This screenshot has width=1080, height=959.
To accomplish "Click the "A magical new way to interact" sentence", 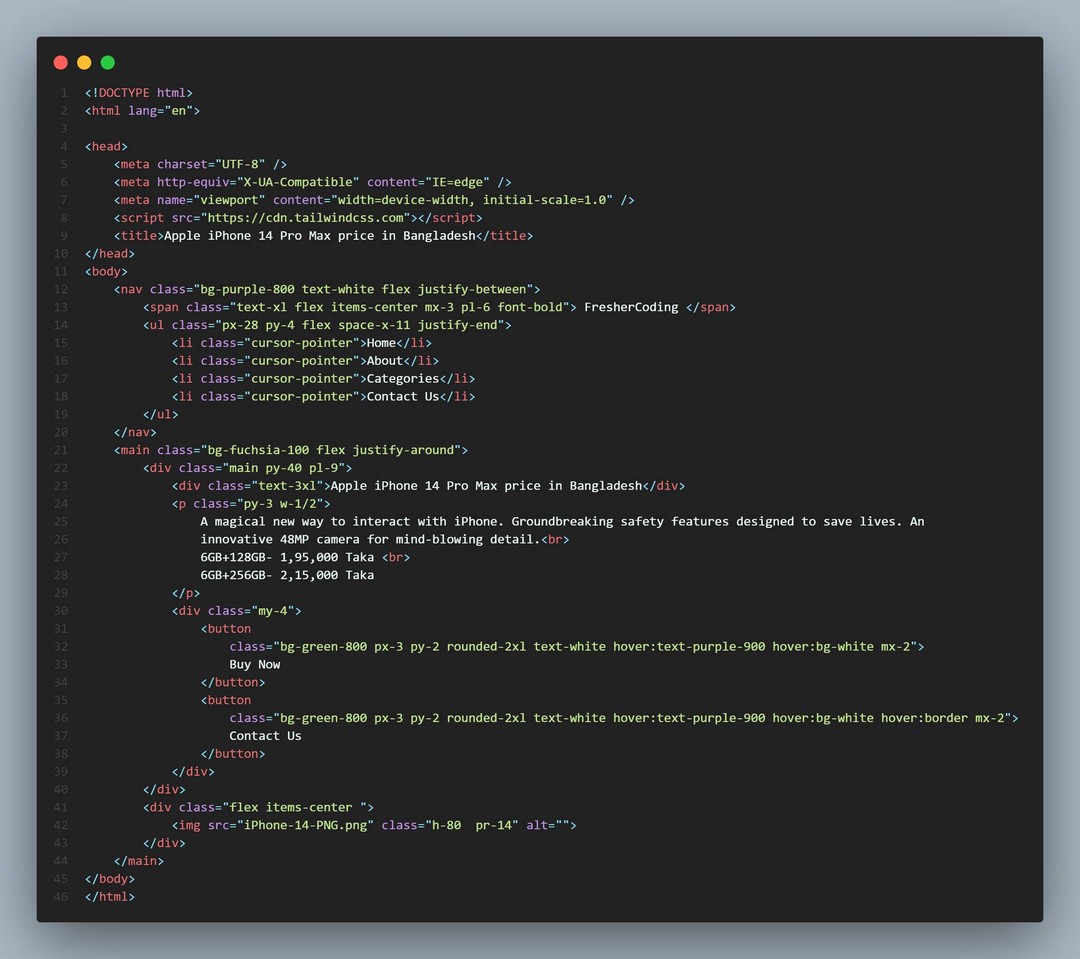I will (x=562, y=522).
